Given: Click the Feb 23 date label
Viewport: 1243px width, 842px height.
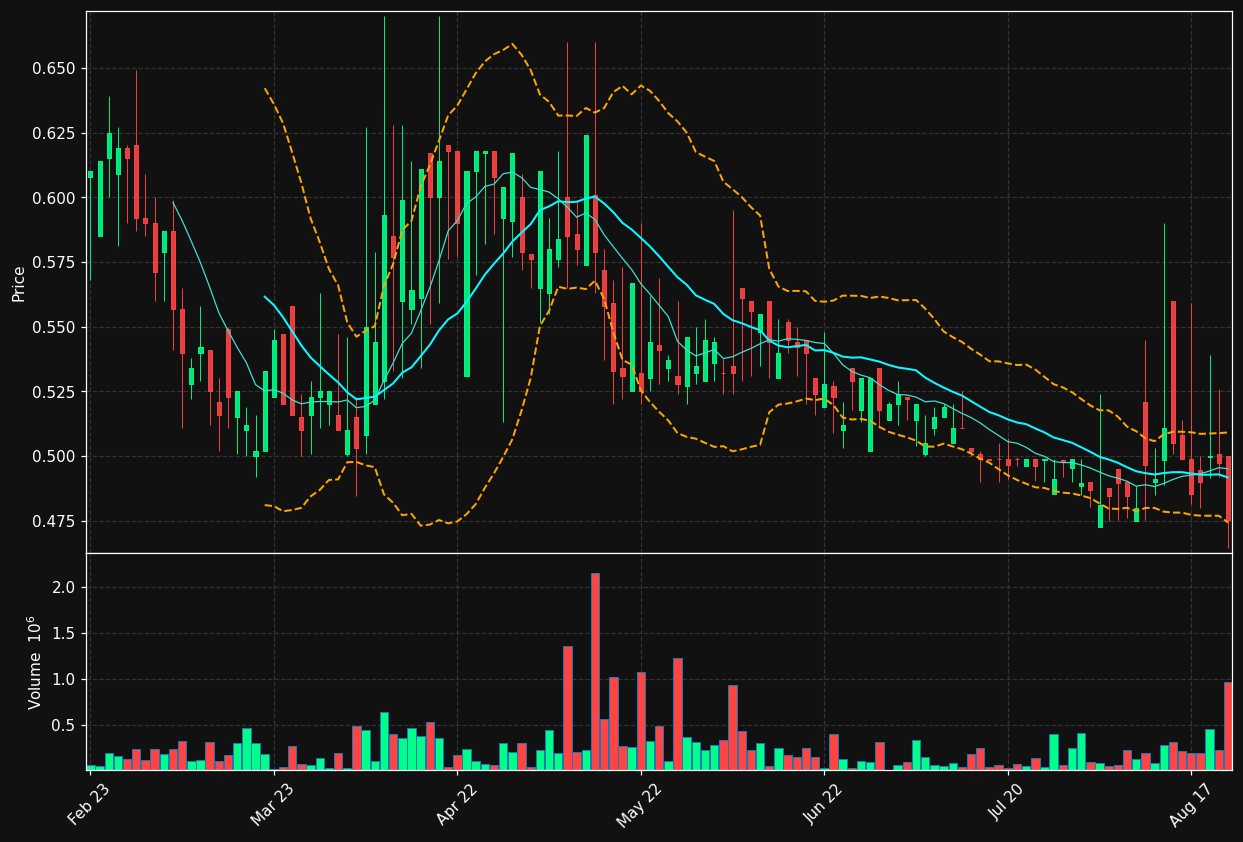Looking at the screenshot, I should point(88,803).
